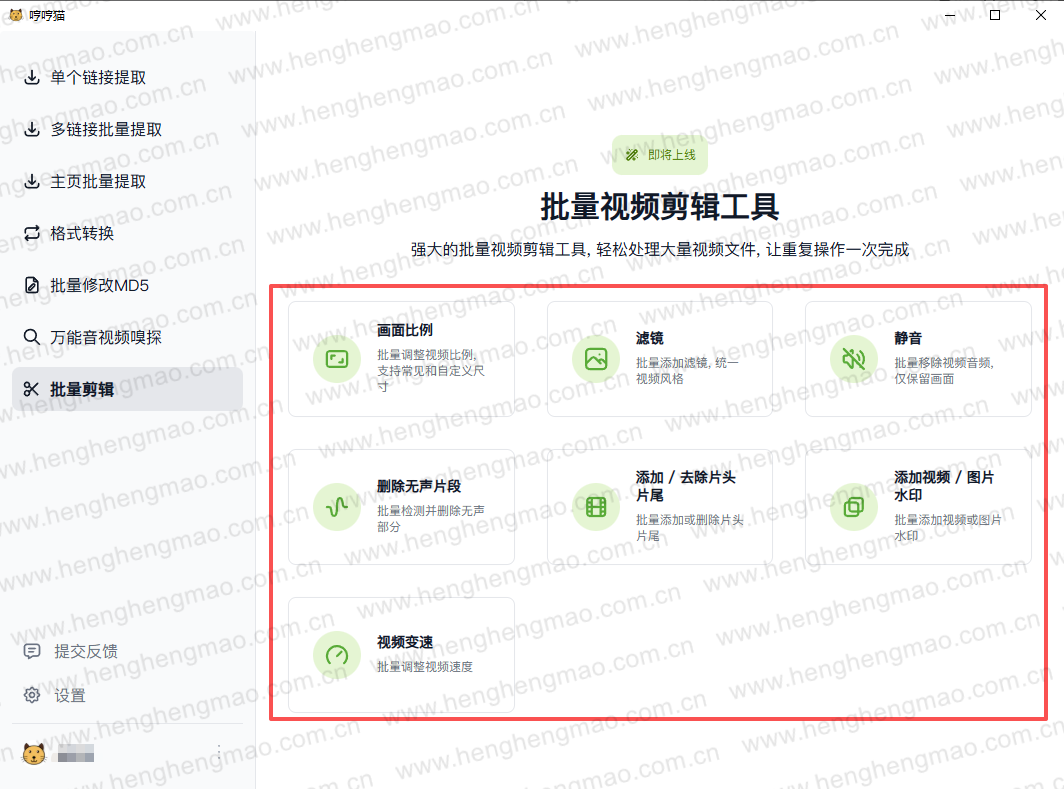Image resolution: width=1064 pixels, height=789 pixels.
Task: Click the aspect ratio (画面比例) icon
Action: 337,359
